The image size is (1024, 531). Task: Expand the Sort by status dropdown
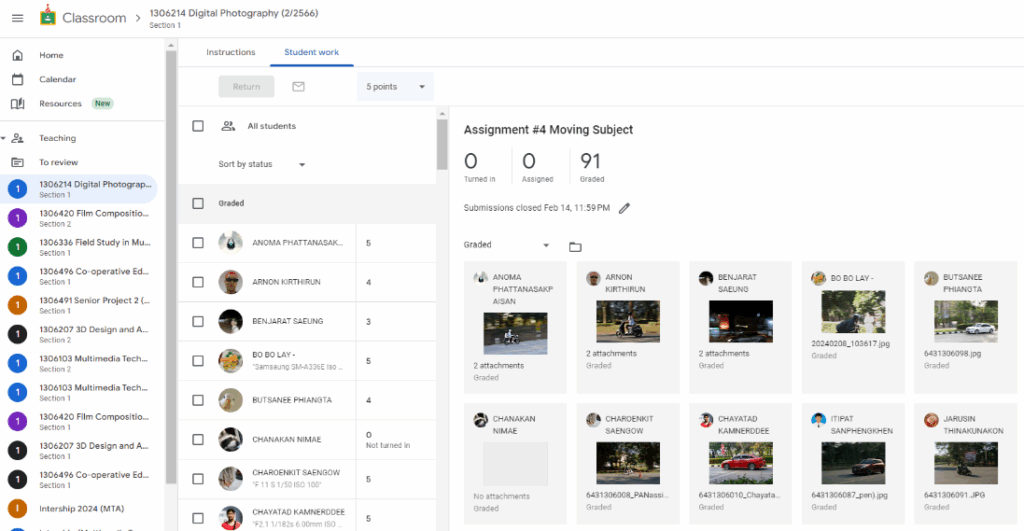(262, 164)
